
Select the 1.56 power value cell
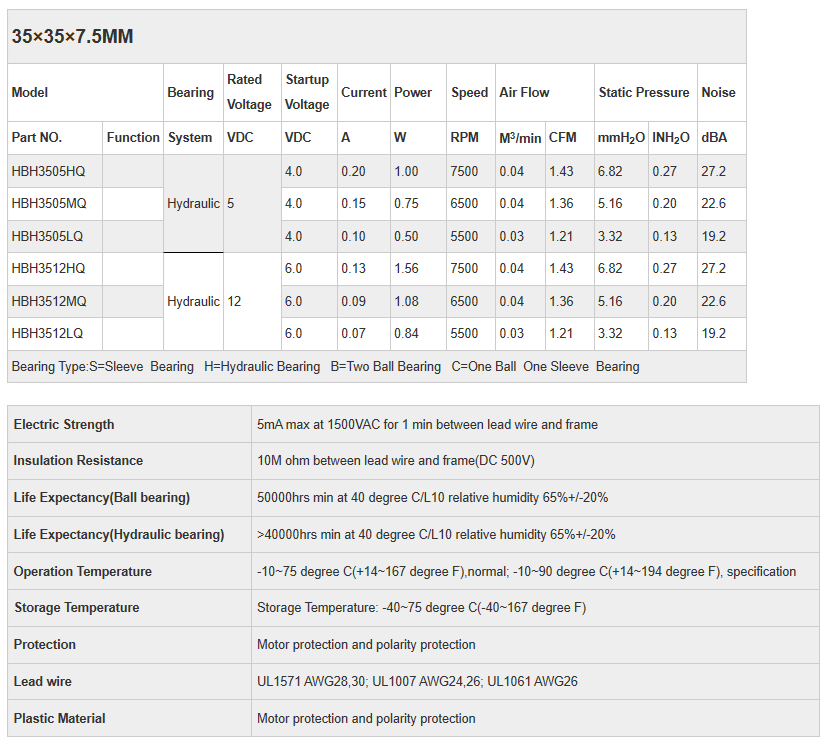[406, 268]
